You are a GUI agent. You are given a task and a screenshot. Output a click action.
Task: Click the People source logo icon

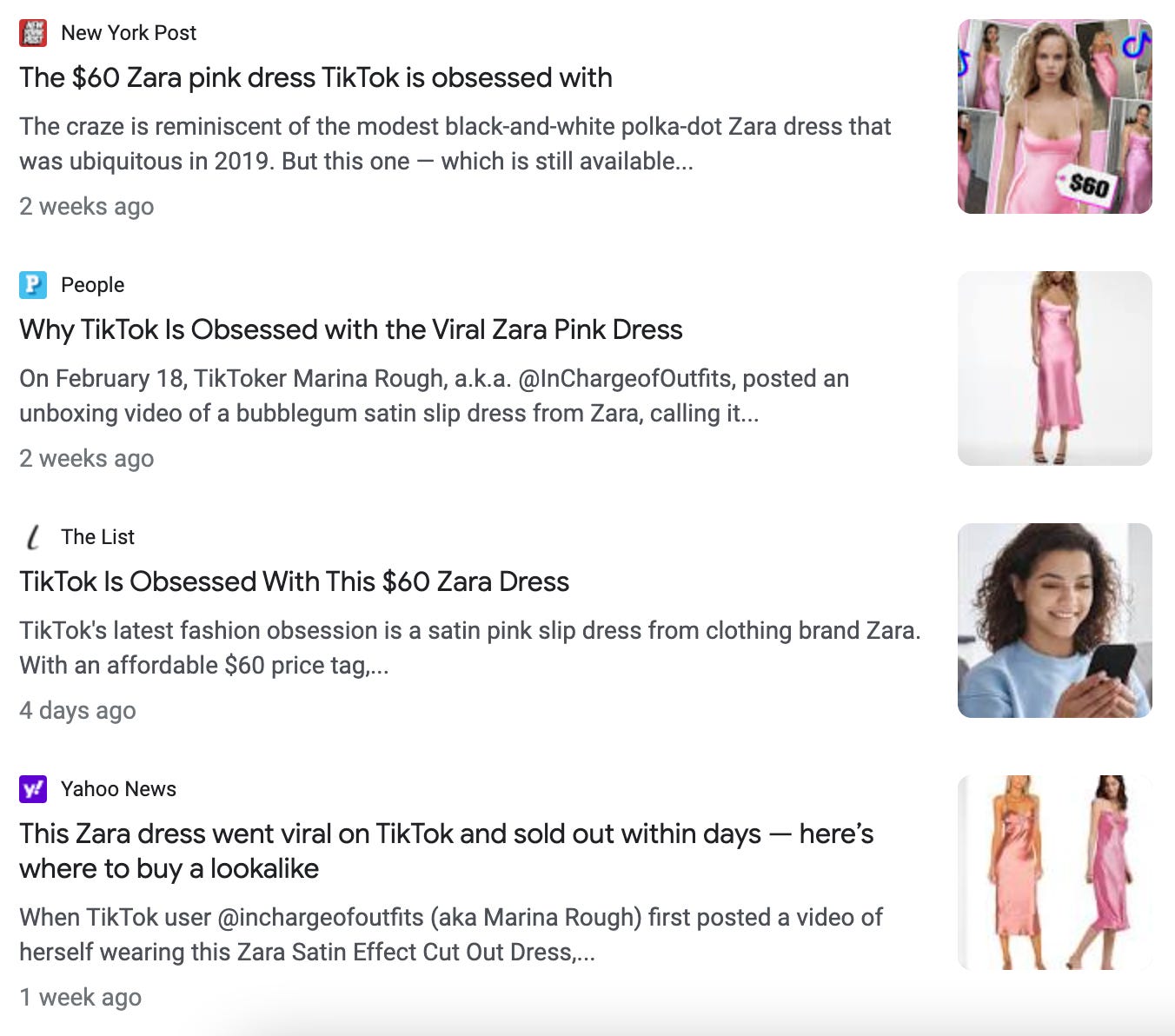point(33,284)
